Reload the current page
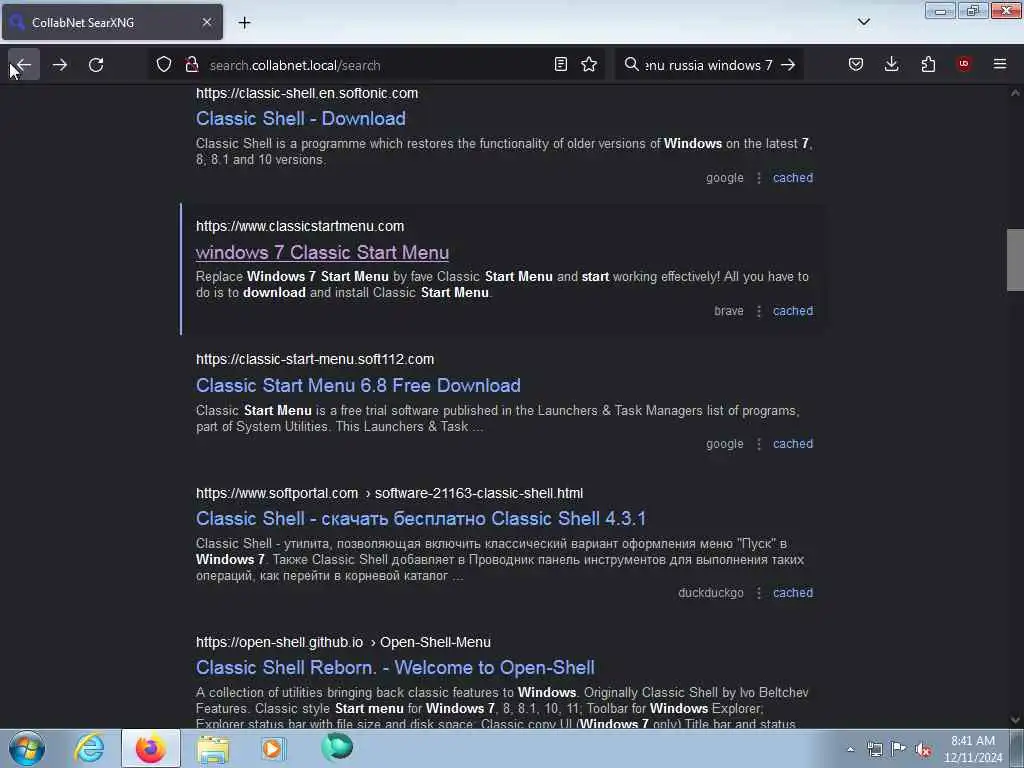The image size is (1024, 768). click(96, 65)
